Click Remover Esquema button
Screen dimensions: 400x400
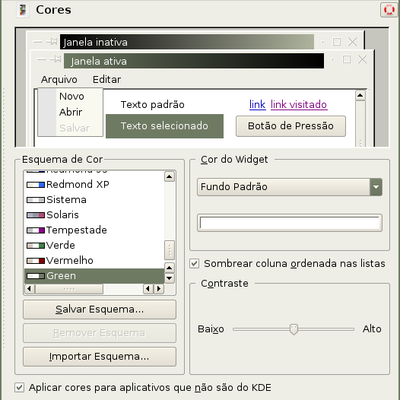99,333
